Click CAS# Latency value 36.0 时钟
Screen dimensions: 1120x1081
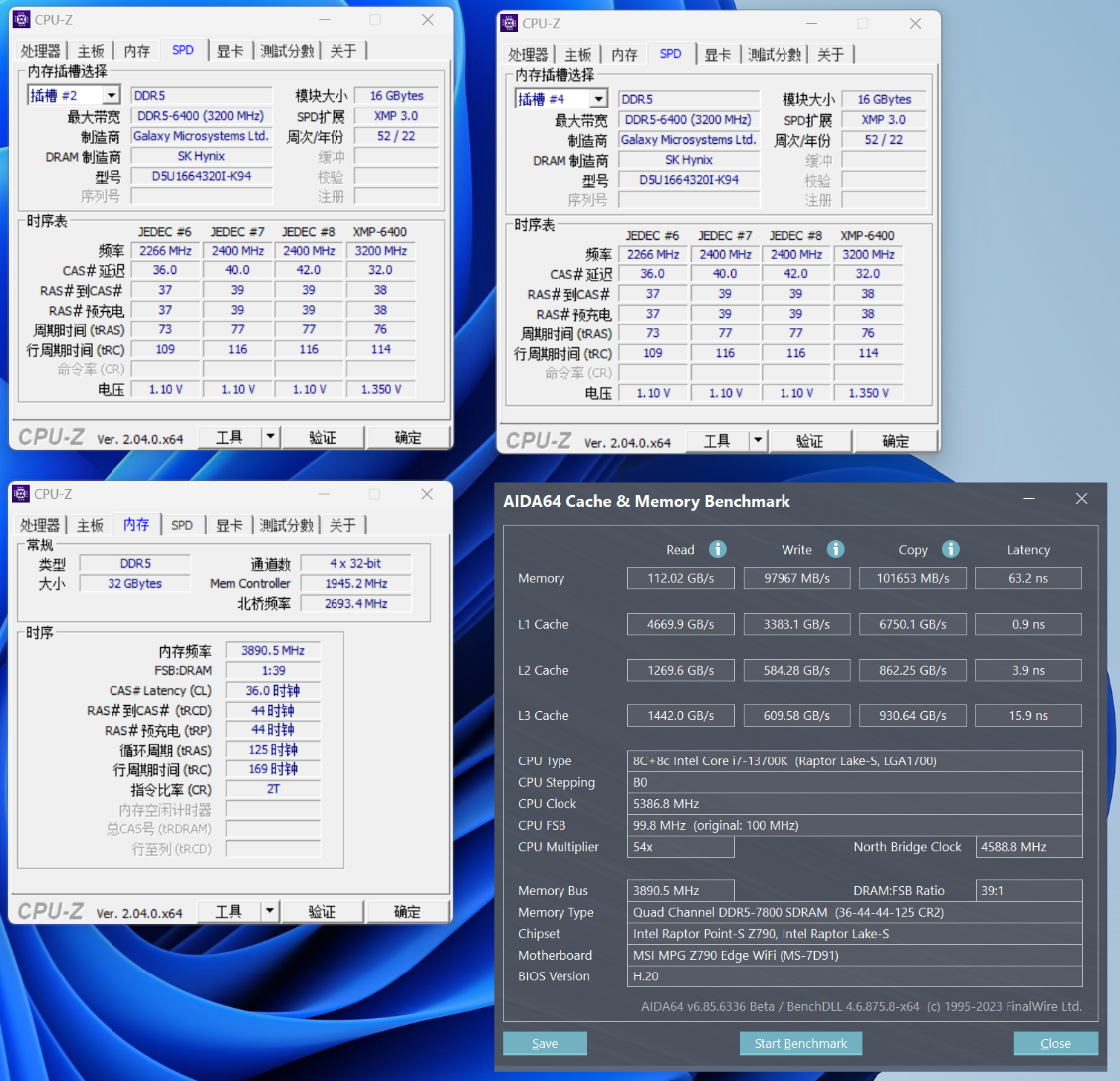coord(273,690)
